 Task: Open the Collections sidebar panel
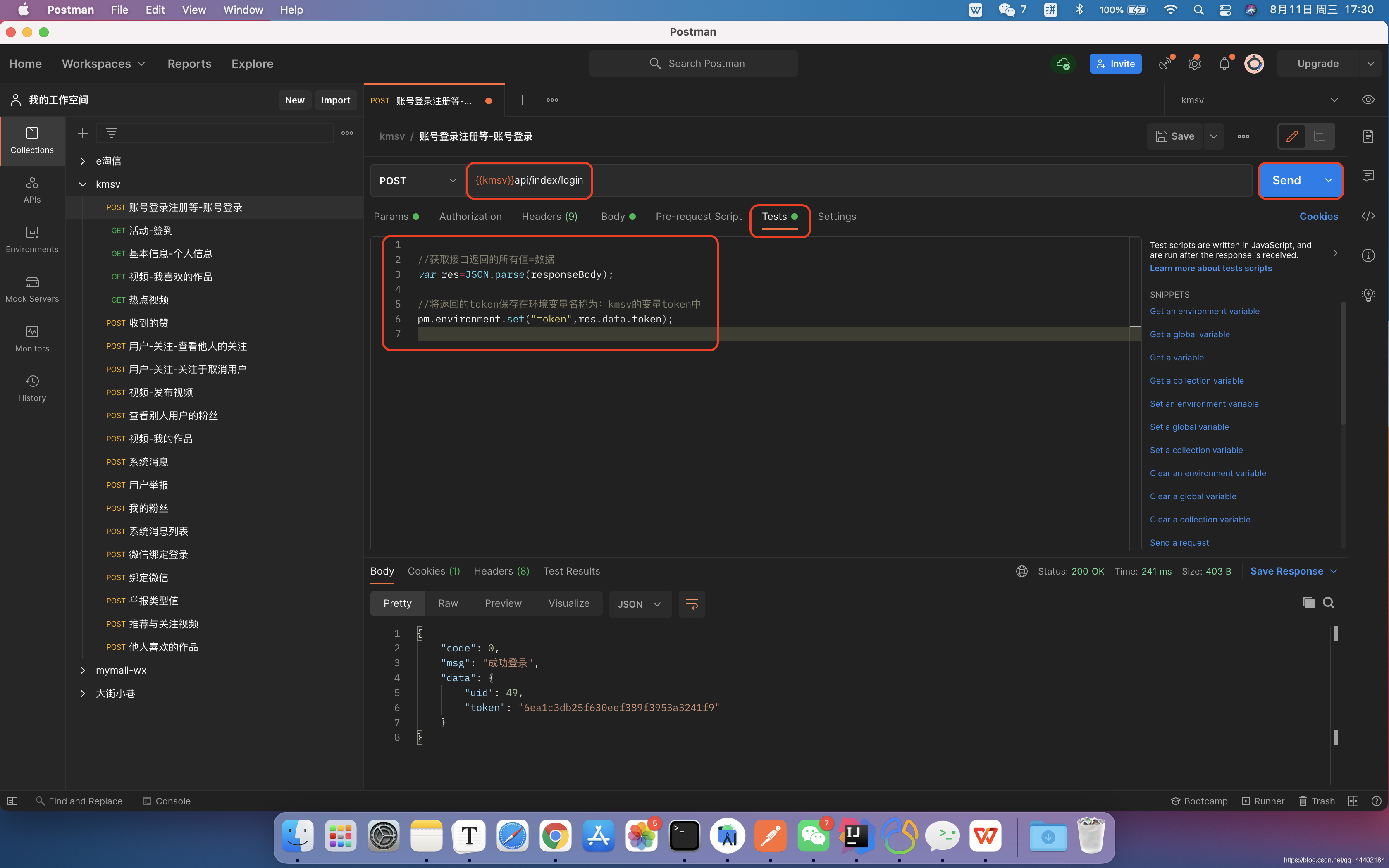coord(32,140)
